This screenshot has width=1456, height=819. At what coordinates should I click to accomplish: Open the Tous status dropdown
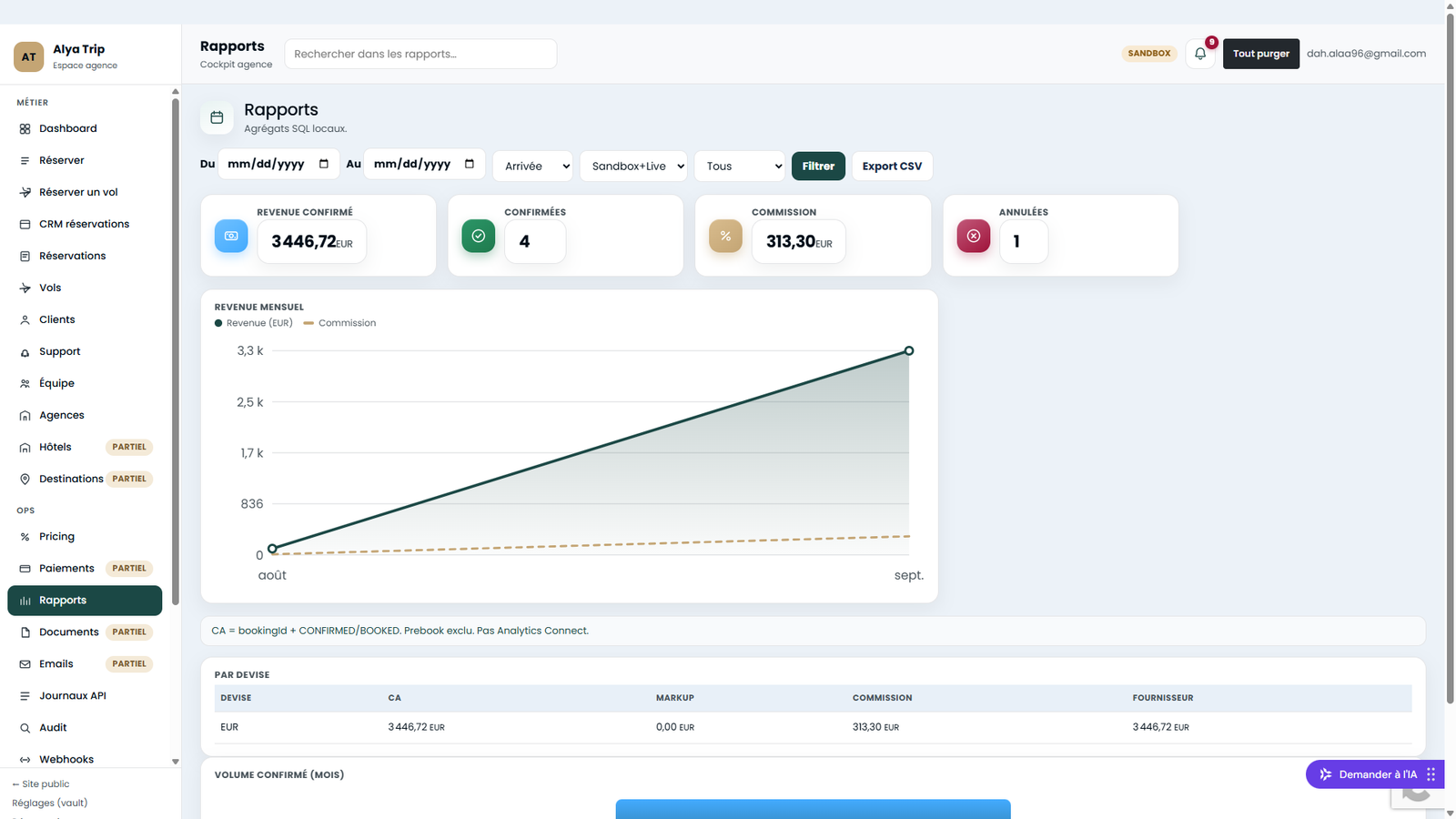point(740,167)
